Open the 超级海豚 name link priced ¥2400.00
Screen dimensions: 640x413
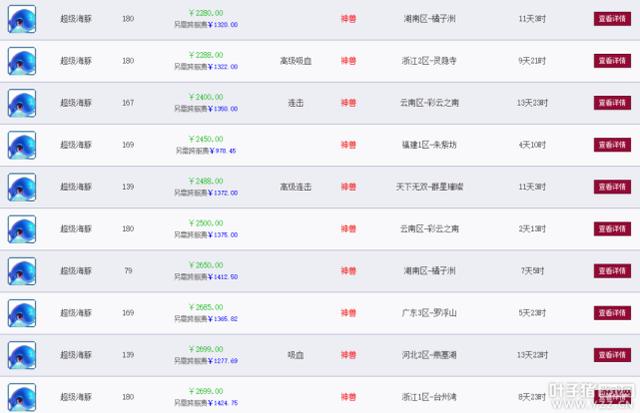coord(76,103)
